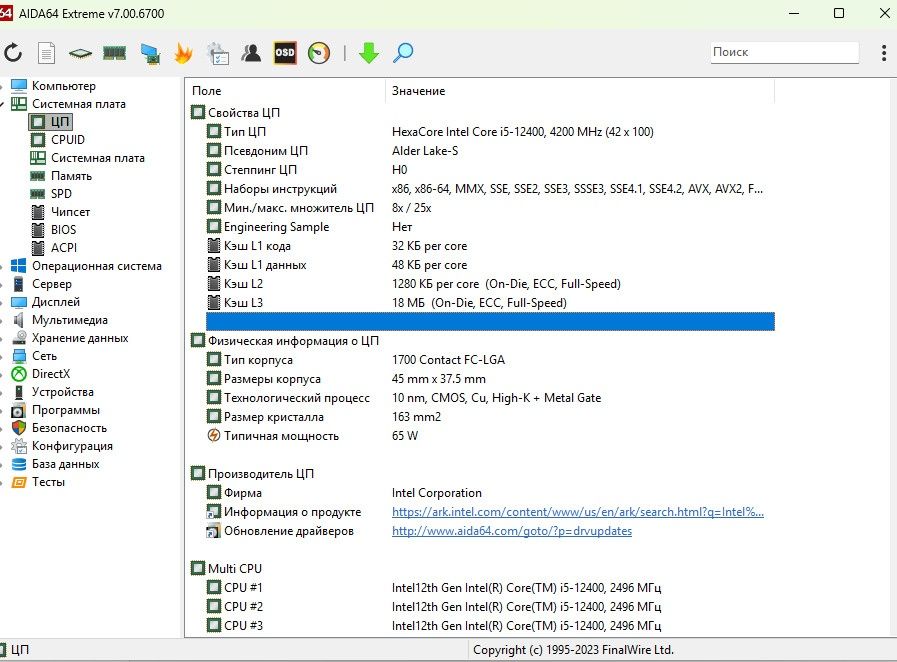Click the CPU #3 row
The width and height of the screenshot is (897, 662).
(x=490, y=625)
